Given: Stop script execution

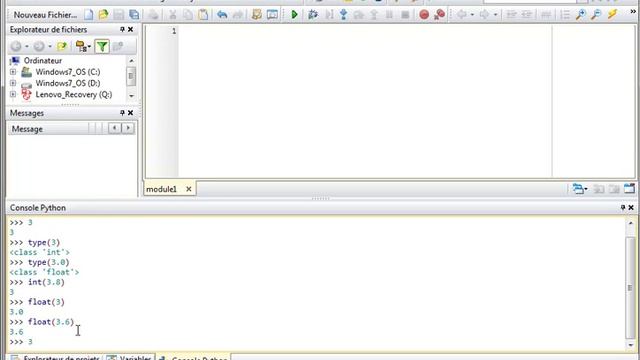Looking at the screenshot, I should [405, 15].
